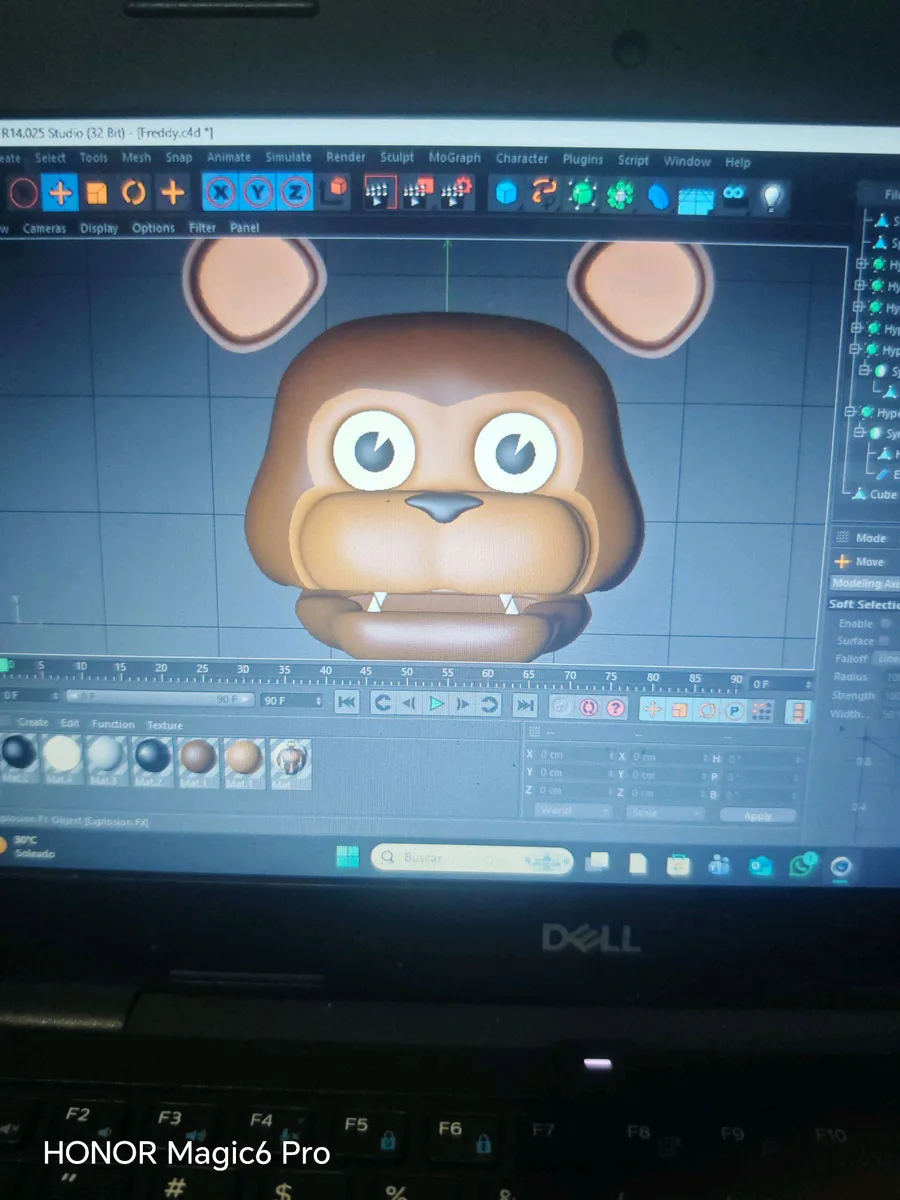The height and width of the screenshot is (1200, 900).
Task: Open the Falloff dropdown
Action: 885,659
